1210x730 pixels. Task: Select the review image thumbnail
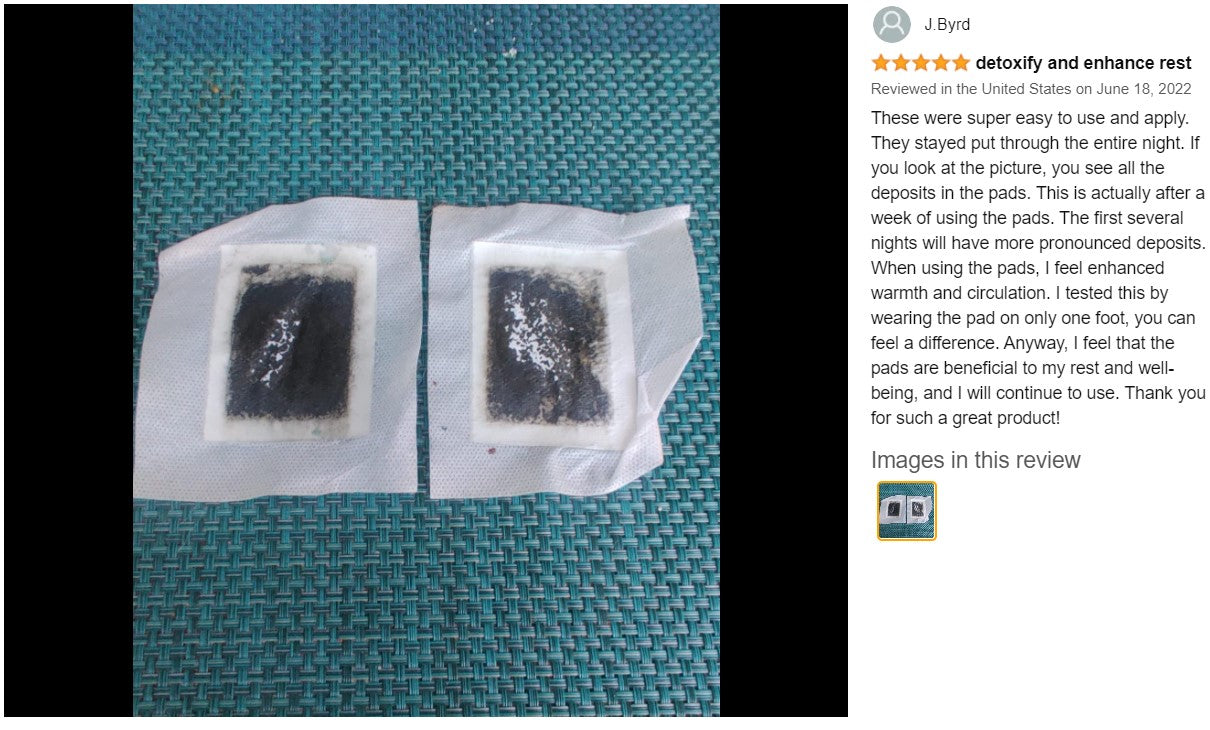907,511
